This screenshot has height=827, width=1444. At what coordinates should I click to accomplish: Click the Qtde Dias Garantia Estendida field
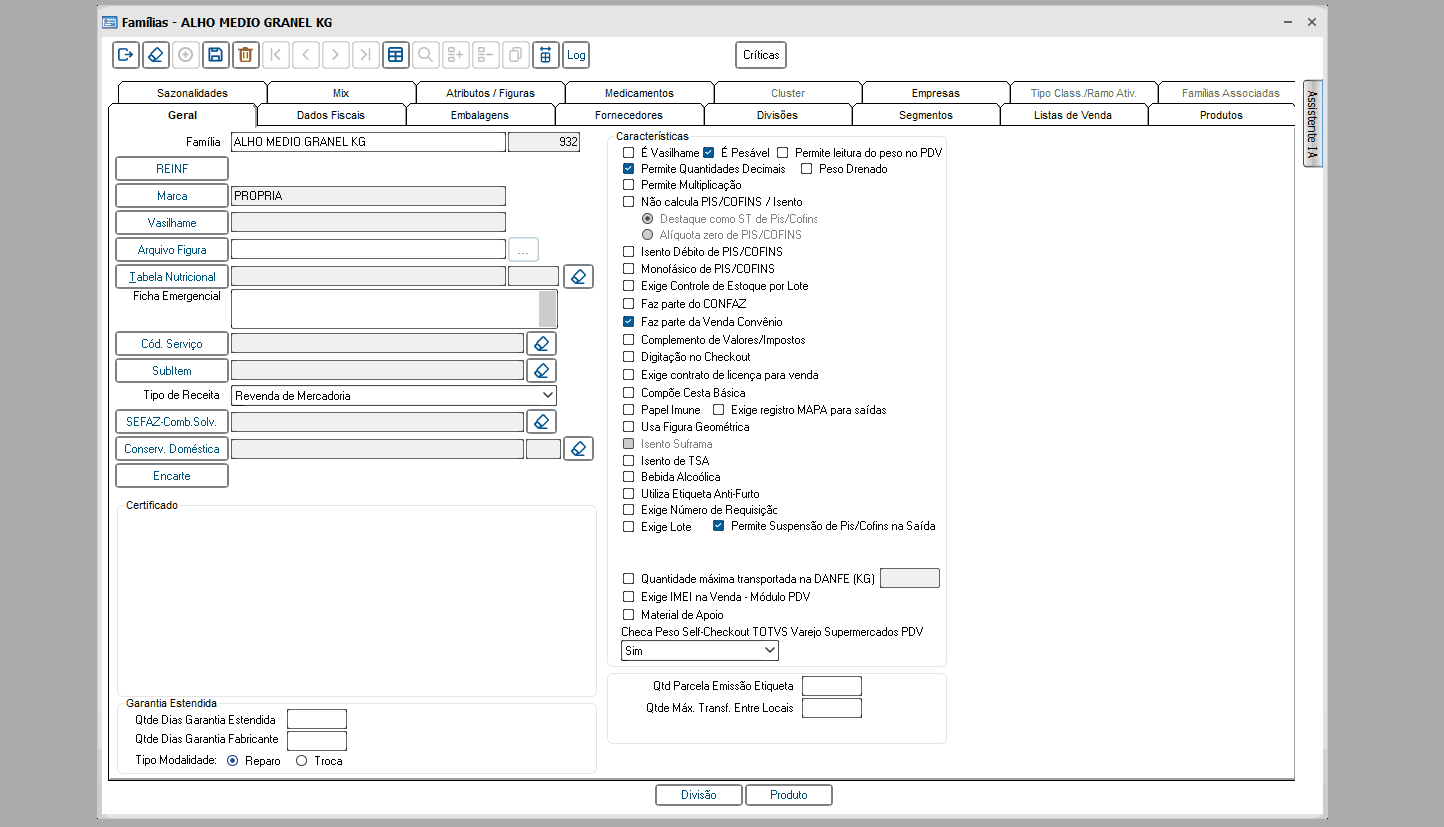[317, 719]
